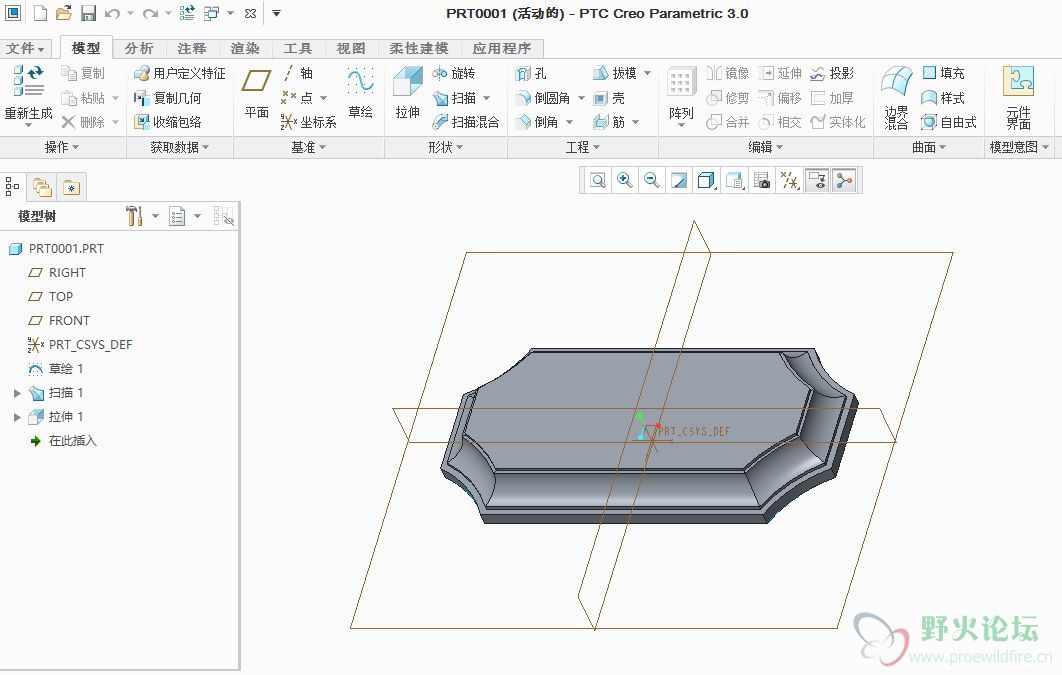Open the 应用程序 applications tab
Viewport: 1062px width, 675px height.
502,48
